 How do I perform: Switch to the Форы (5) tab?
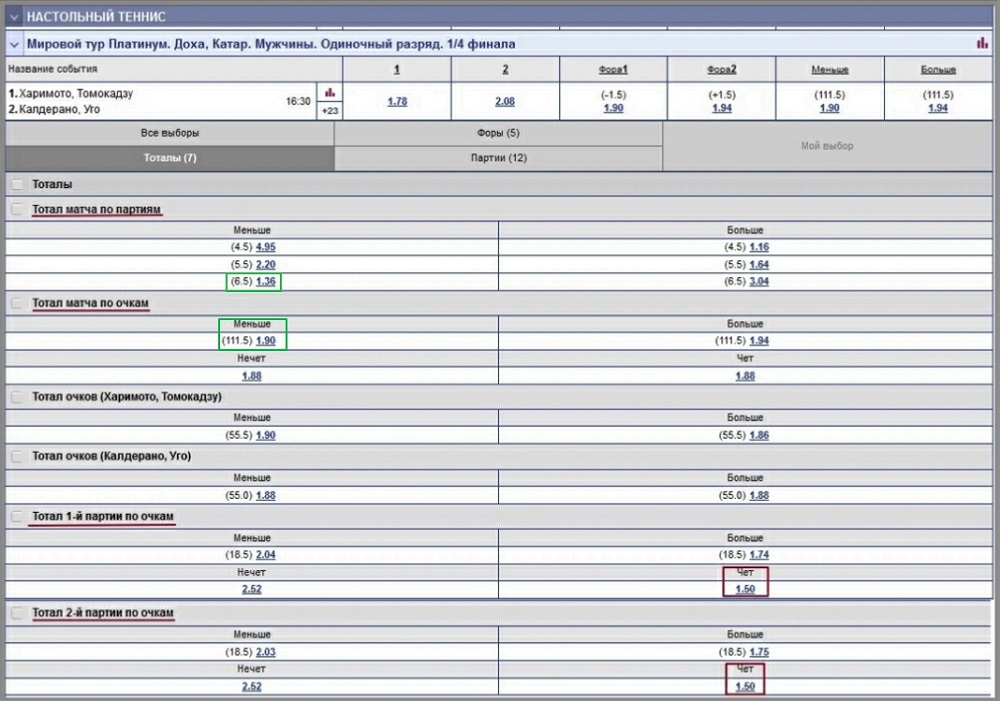[x=498, y=133]
